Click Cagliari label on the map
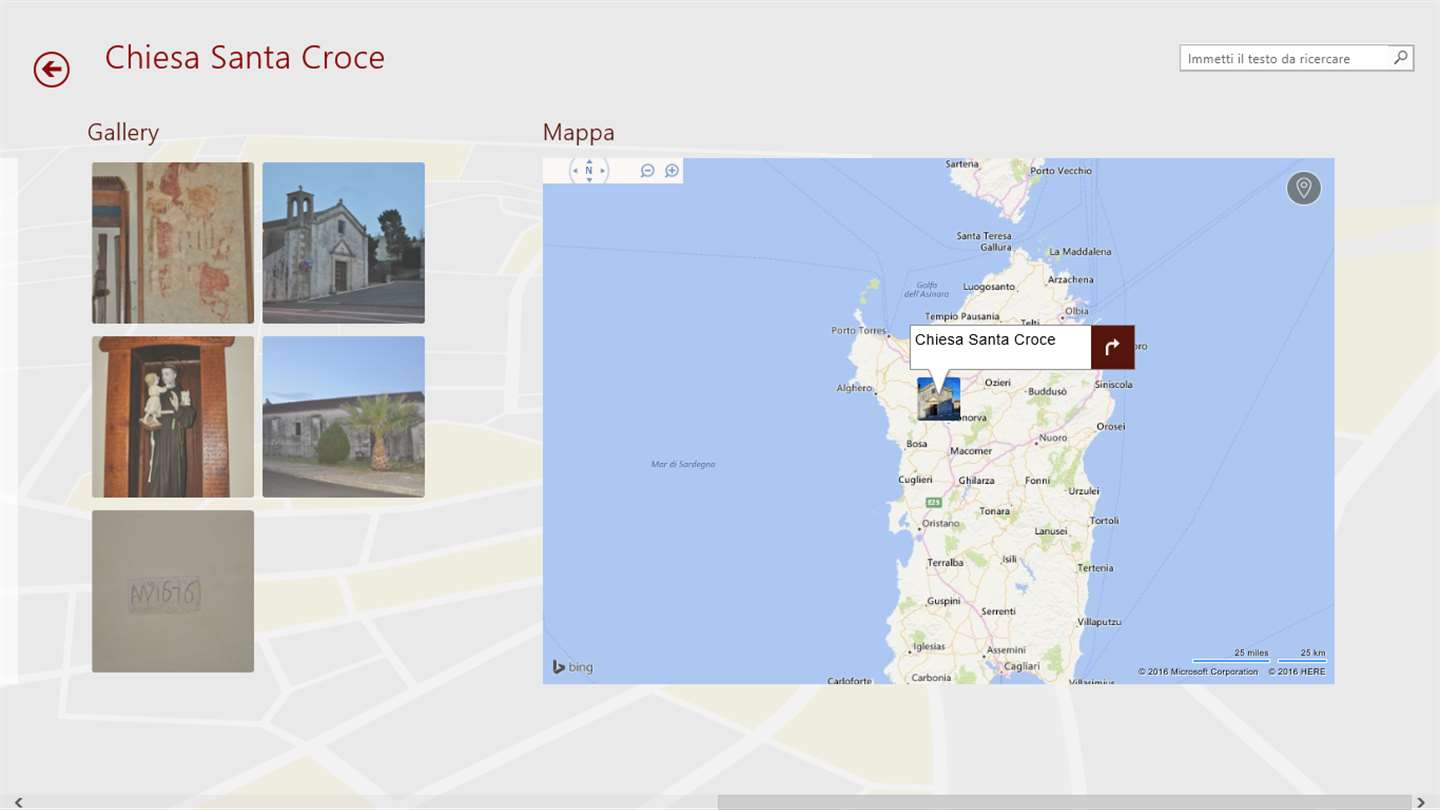Screen dimensions: 1440x810 1022,666
